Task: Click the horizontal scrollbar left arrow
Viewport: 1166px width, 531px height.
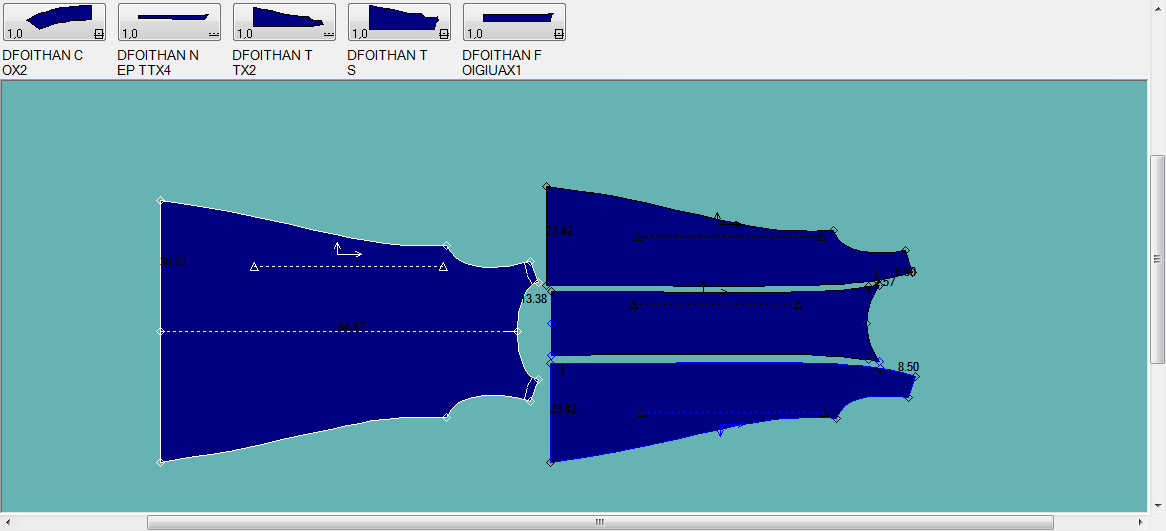Action: coord(8,522)
